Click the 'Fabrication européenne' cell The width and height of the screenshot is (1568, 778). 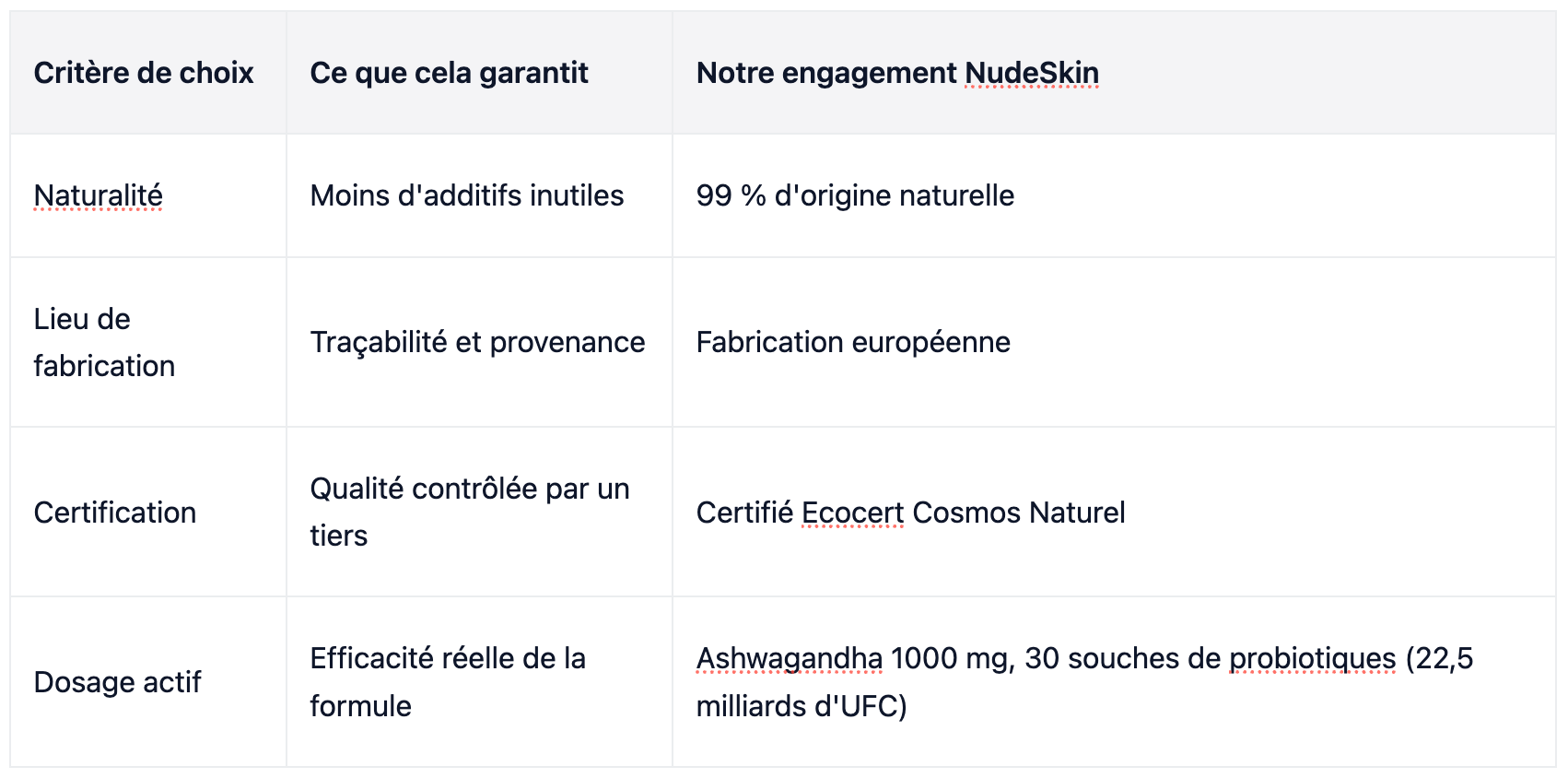click(853, 342)
